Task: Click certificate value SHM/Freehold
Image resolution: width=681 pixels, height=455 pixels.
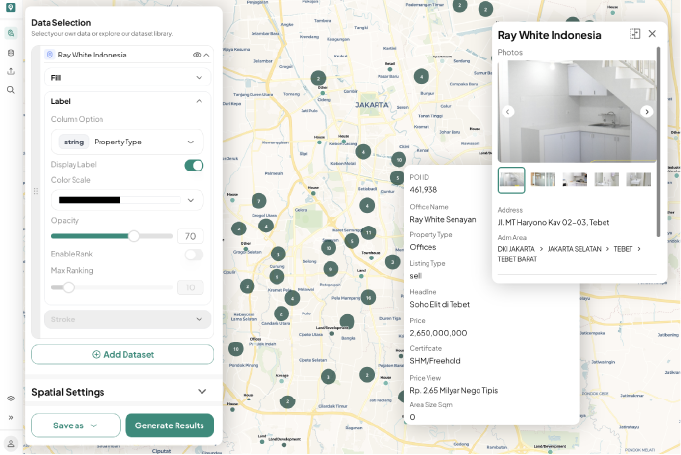Action: 435,361
